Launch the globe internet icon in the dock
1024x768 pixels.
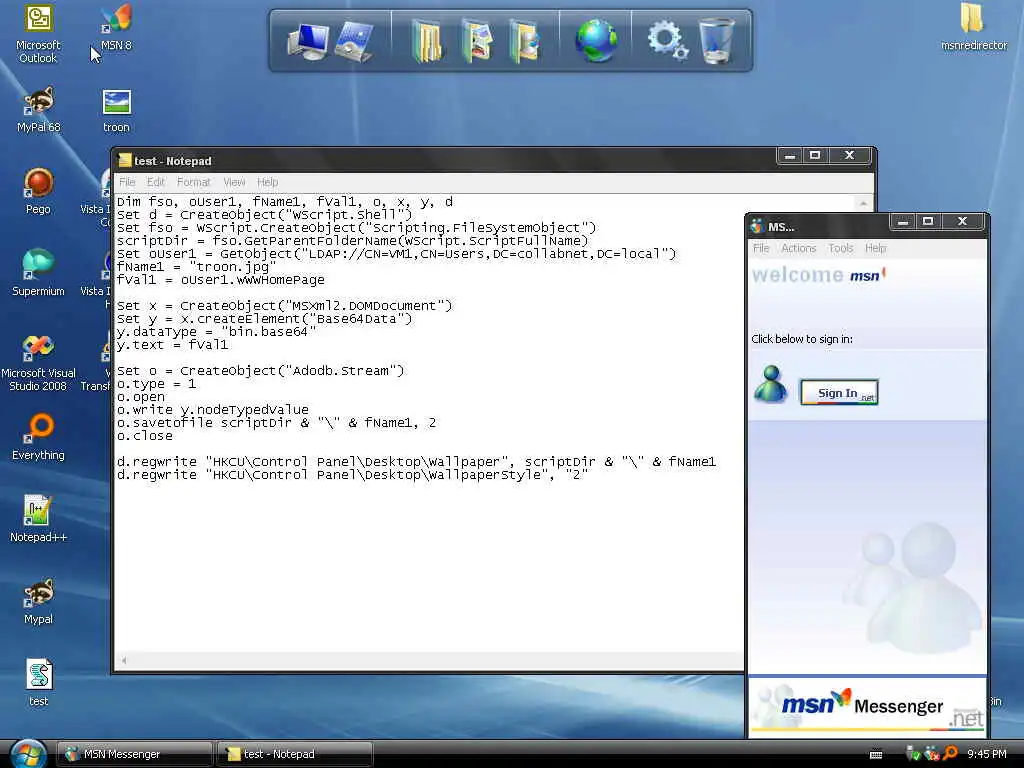596,40
